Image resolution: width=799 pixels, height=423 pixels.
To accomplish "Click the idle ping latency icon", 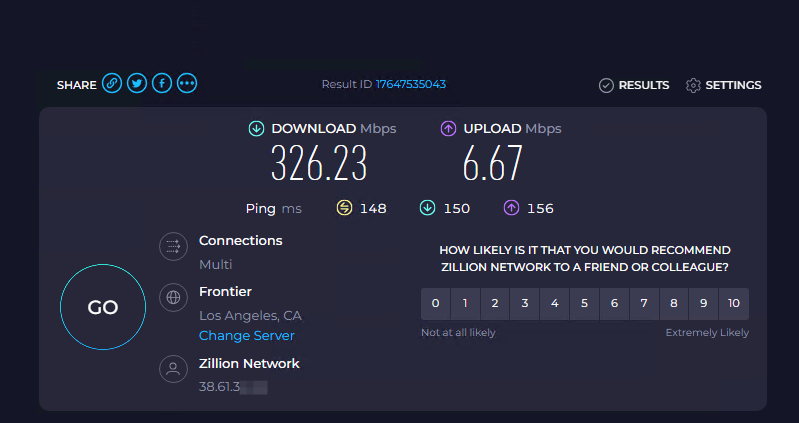I will point(346,208).
